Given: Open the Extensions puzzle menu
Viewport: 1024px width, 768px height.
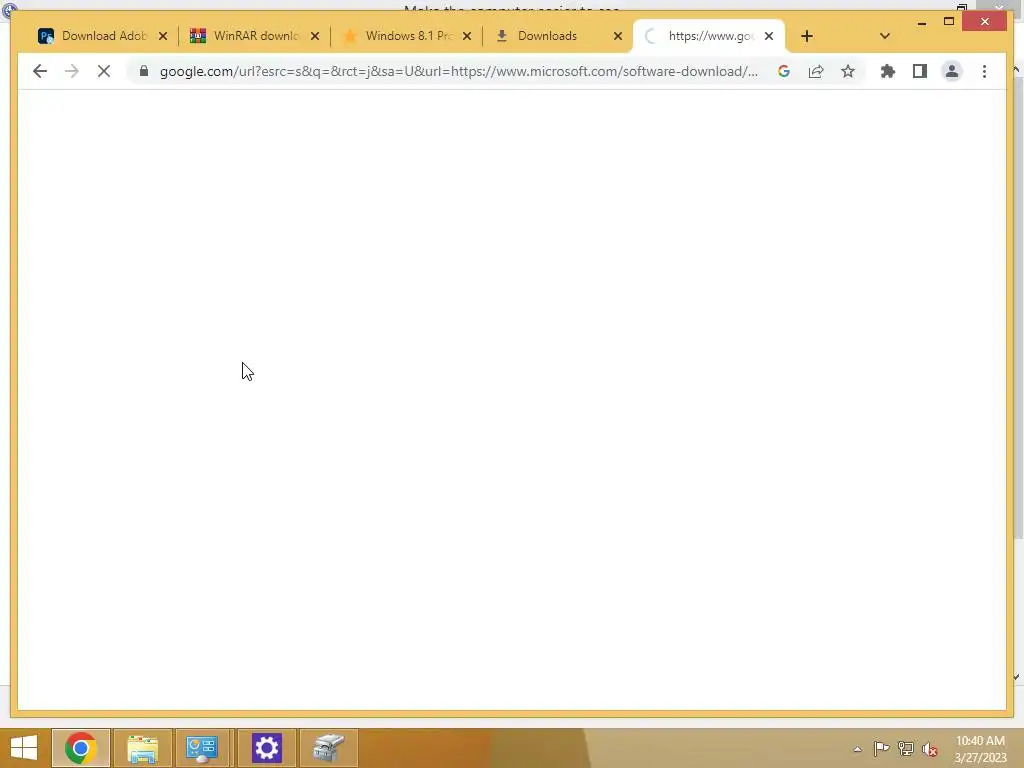Looking at the screenshot, I should click(x=888, y=71).
